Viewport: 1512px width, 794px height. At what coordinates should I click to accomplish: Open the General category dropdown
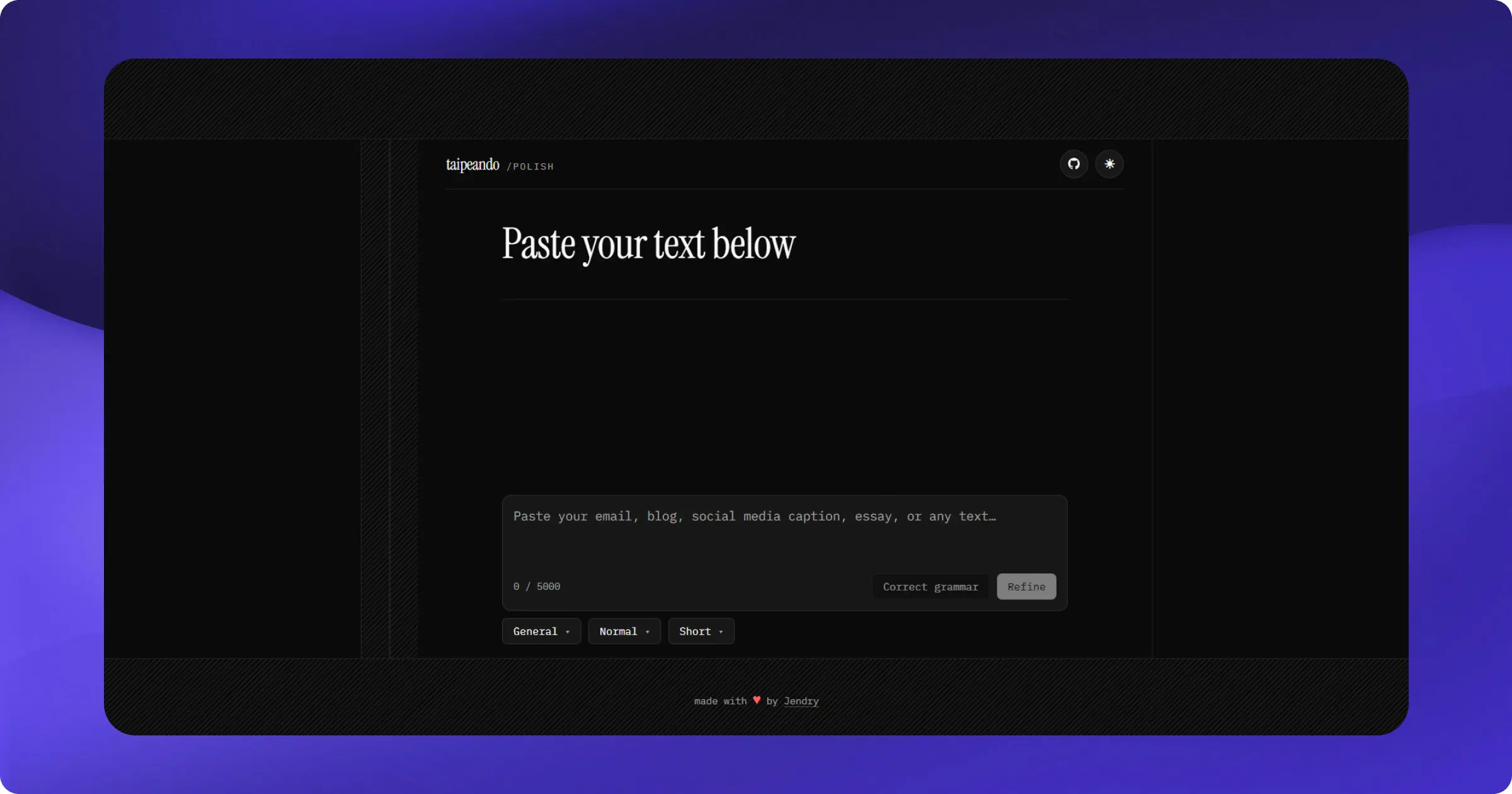point(541,631)
